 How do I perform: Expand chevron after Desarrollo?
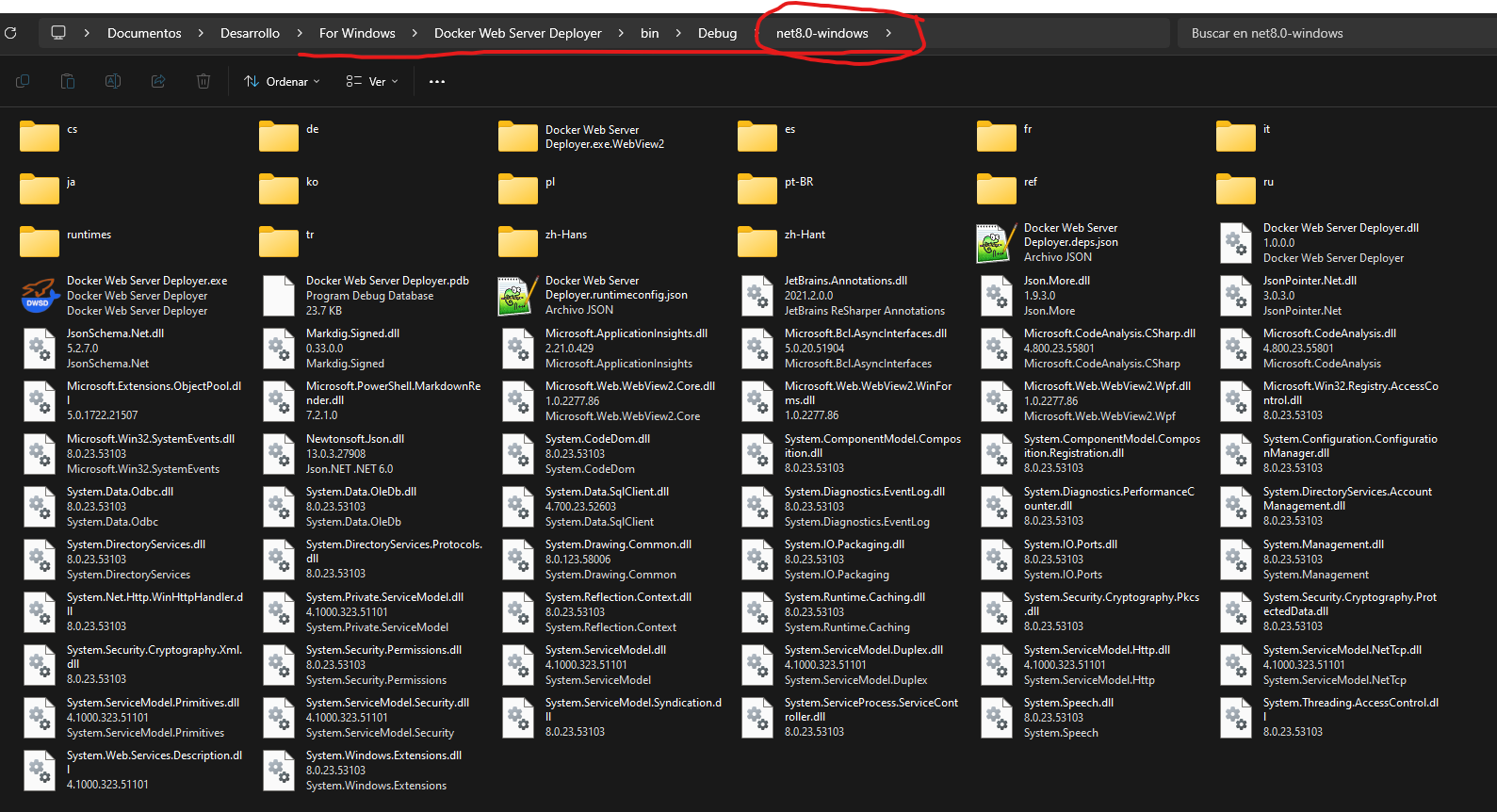[x=300, y=33]
